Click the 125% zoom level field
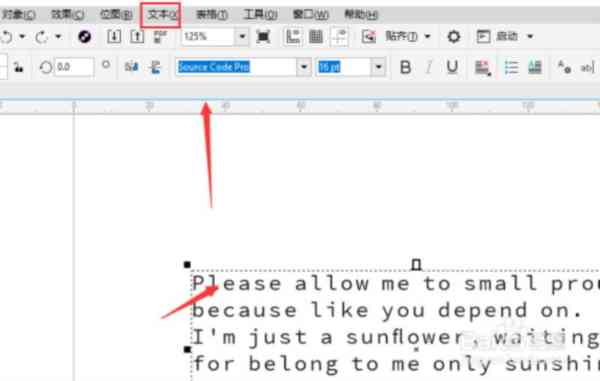This screenshot has width=600, height=381. pos(208,37)
